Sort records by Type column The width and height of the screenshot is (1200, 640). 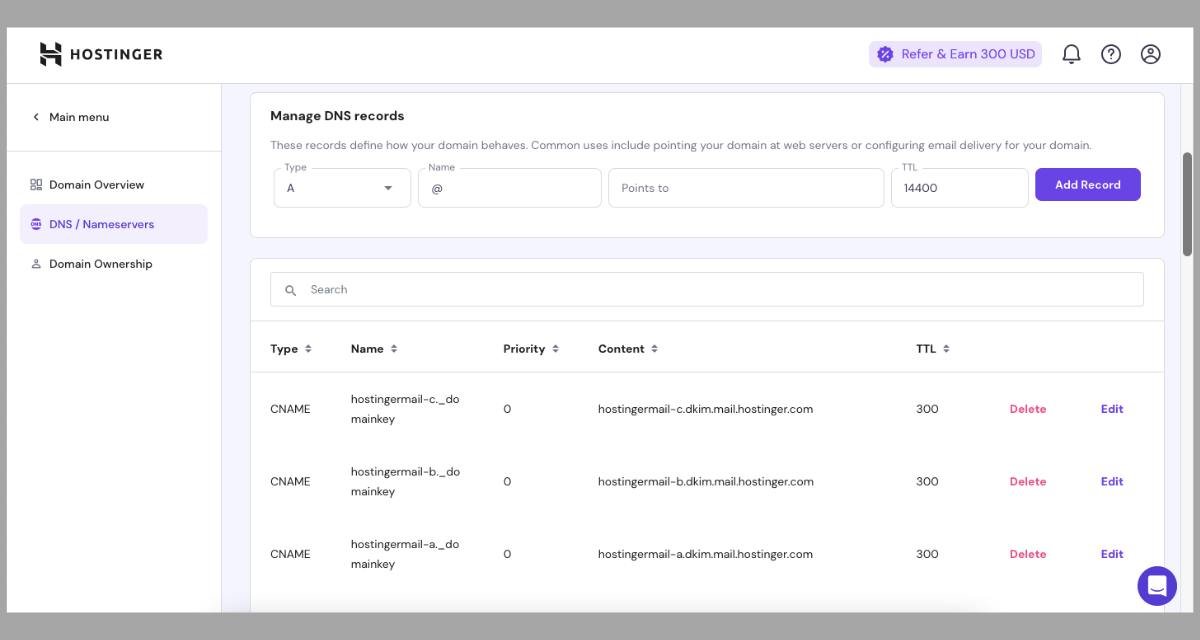(x=308, y=349)
